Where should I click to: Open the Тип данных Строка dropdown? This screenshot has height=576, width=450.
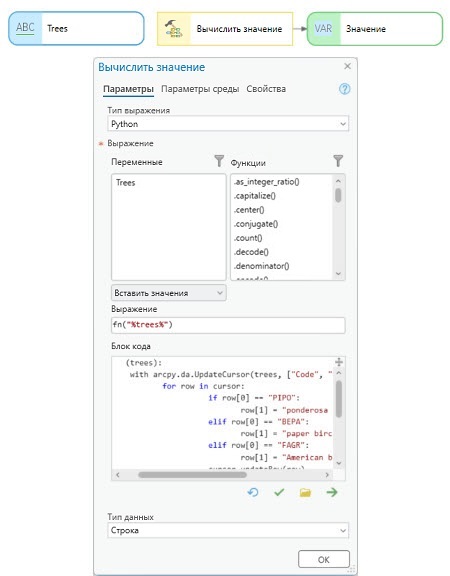click(228, 530)
